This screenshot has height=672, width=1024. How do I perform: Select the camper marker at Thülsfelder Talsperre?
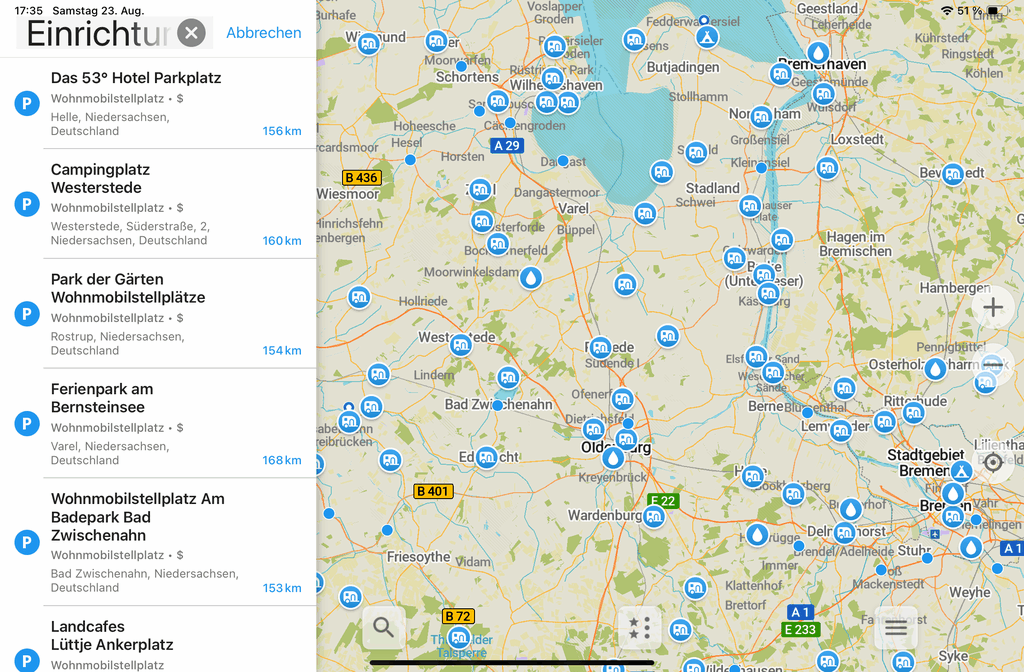pyautogui.click(x=459, y=637)
